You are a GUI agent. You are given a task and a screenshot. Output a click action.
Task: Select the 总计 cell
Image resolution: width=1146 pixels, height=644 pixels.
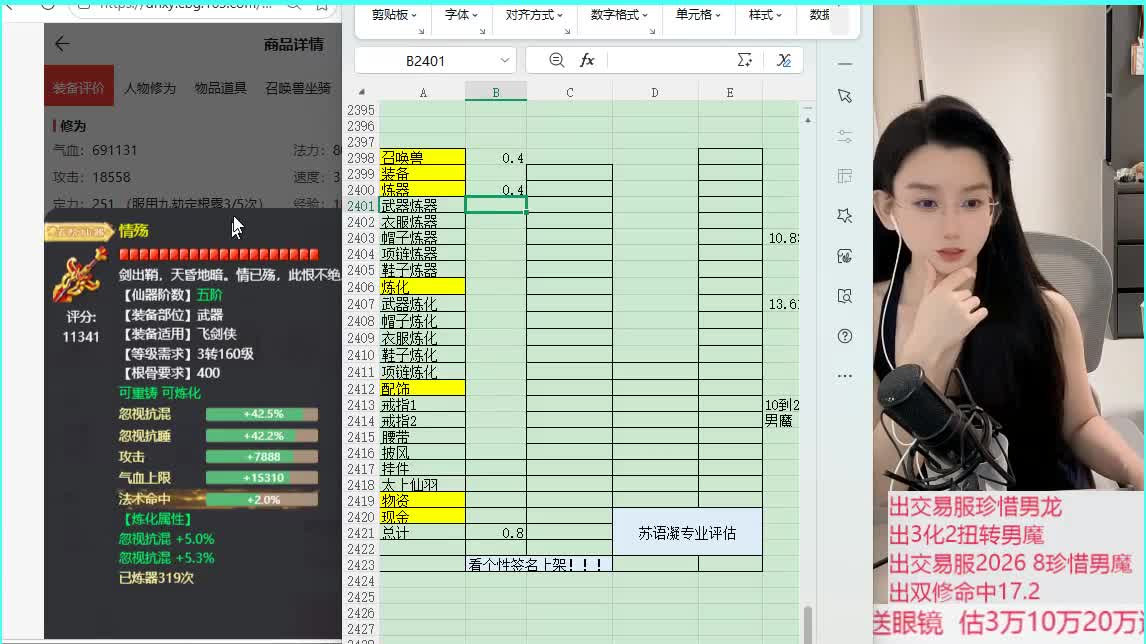422,533
